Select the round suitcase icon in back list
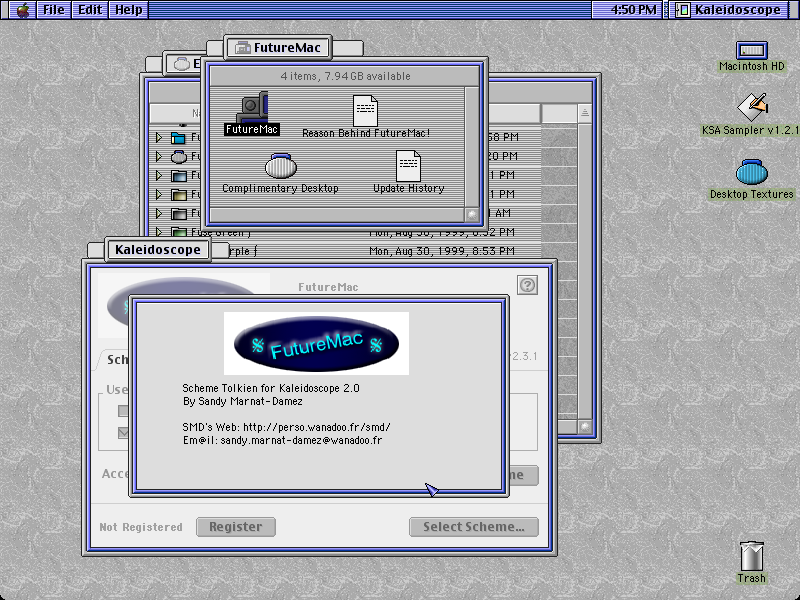800x600 pixels. coord(179,156)
